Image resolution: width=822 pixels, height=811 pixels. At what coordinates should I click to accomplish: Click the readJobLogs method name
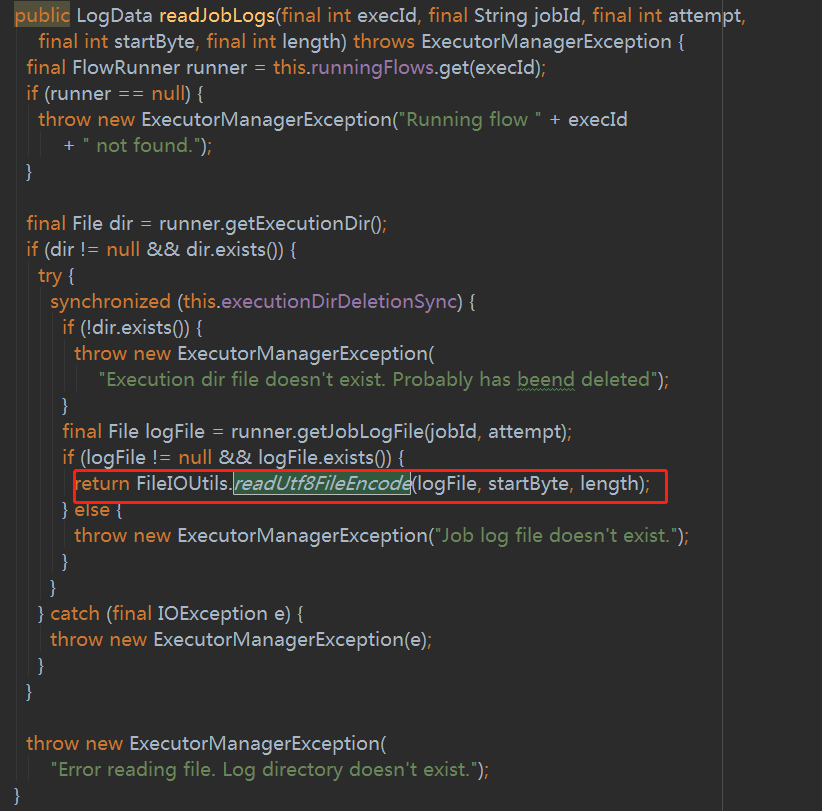217,16
